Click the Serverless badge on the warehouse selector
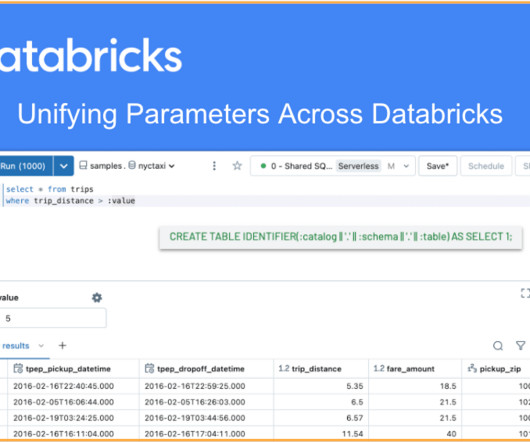530x442 pixels. point(358,166)
